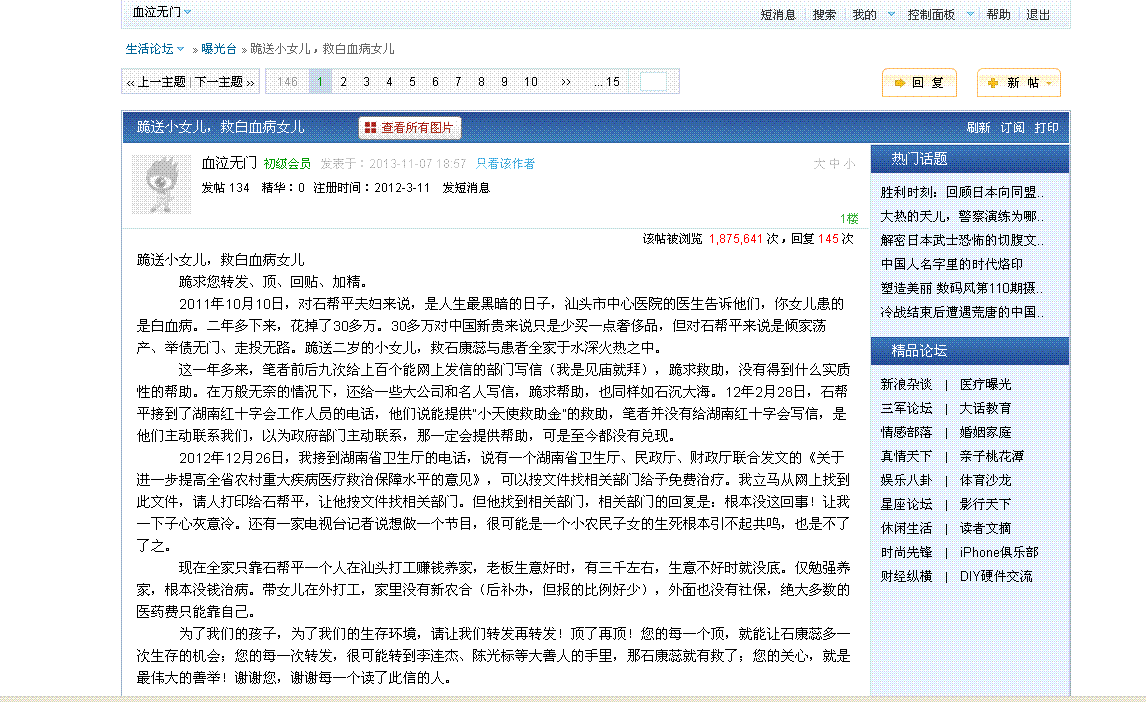The image size is (1146, 702).
Task: Visit the 影行天下 forum
Action: 985,505
